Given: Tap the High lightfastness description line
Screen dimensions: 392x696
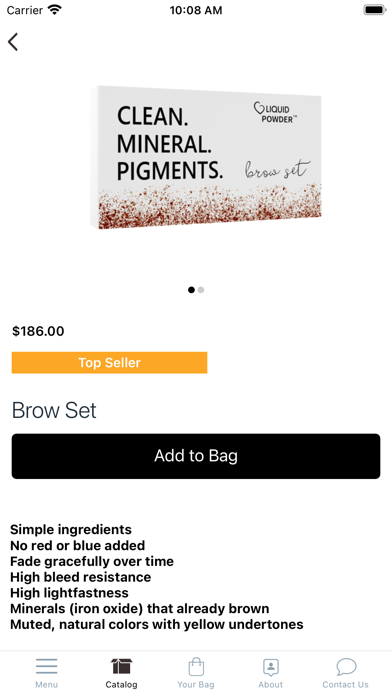Looking at the screenshot, I should pos(69,593).
